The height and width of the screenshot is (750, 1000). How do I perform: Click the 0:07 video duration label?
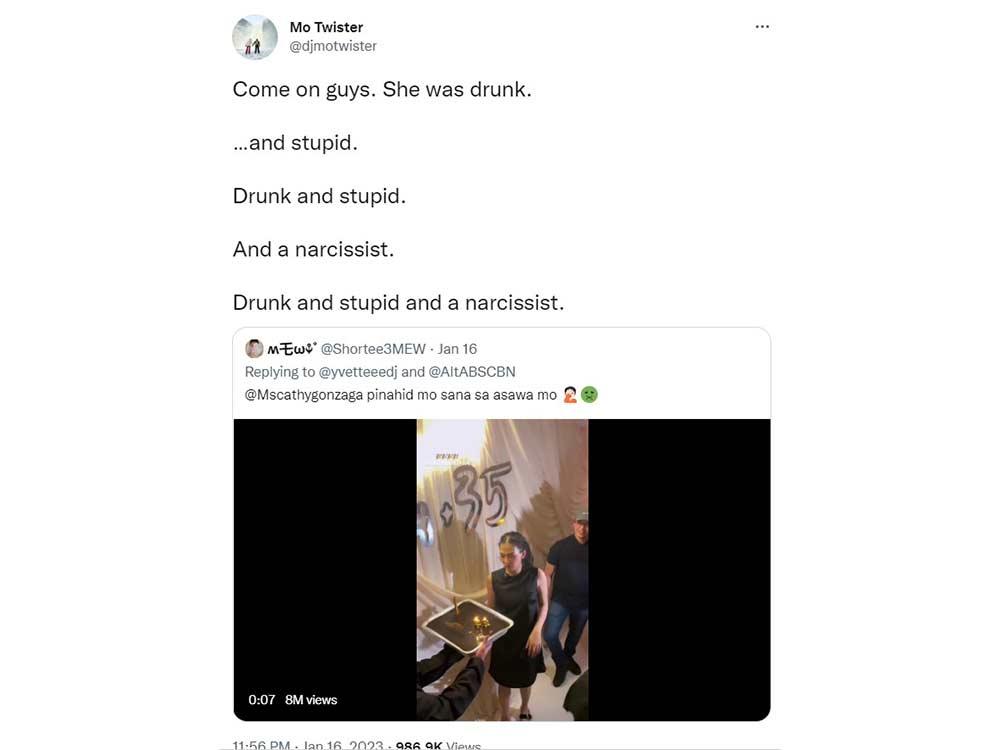pos(261,700)
